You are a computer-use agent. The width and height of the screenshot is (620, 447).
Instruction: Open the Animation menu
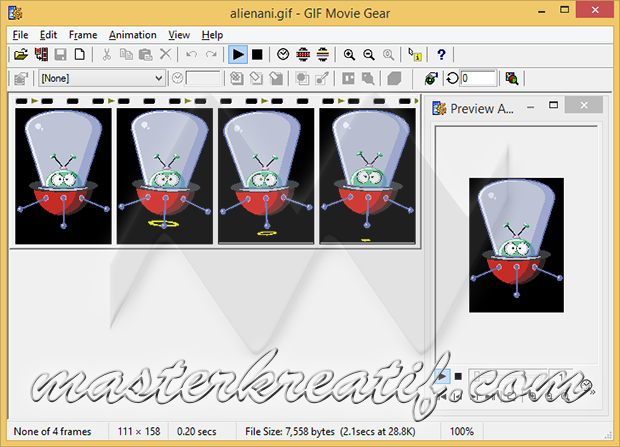(132, 35)
